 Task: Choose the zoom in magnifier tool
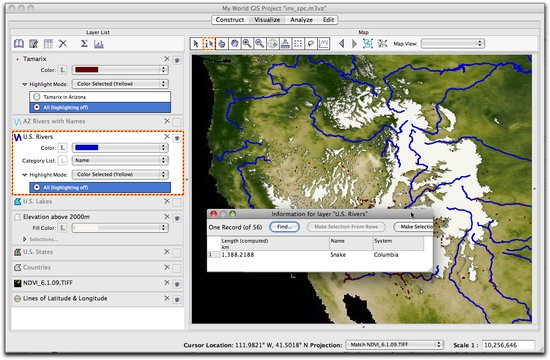pyautogui.click(x=247, y=44)
